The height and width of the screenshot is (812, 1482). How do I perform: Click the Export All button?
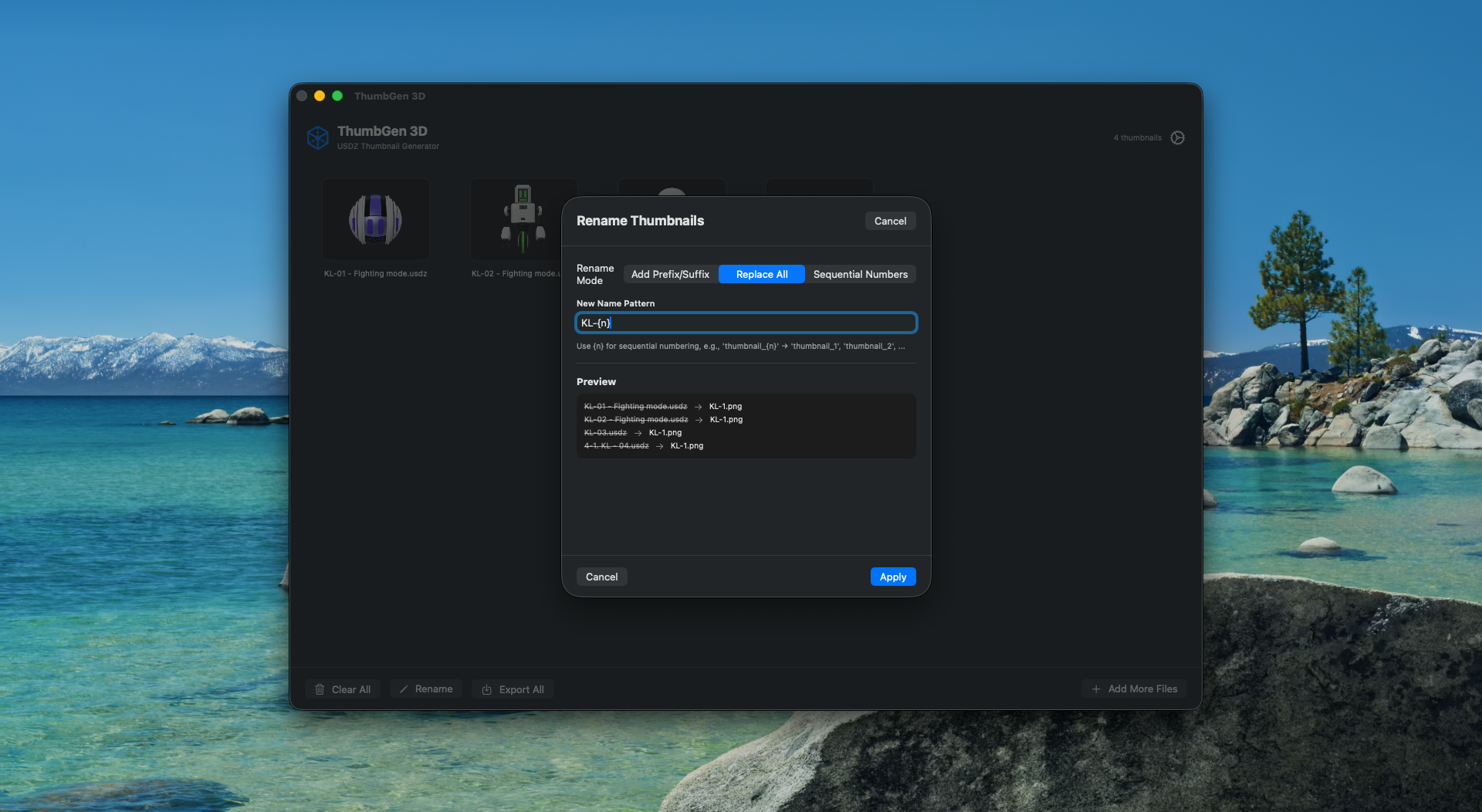[512, 689]
